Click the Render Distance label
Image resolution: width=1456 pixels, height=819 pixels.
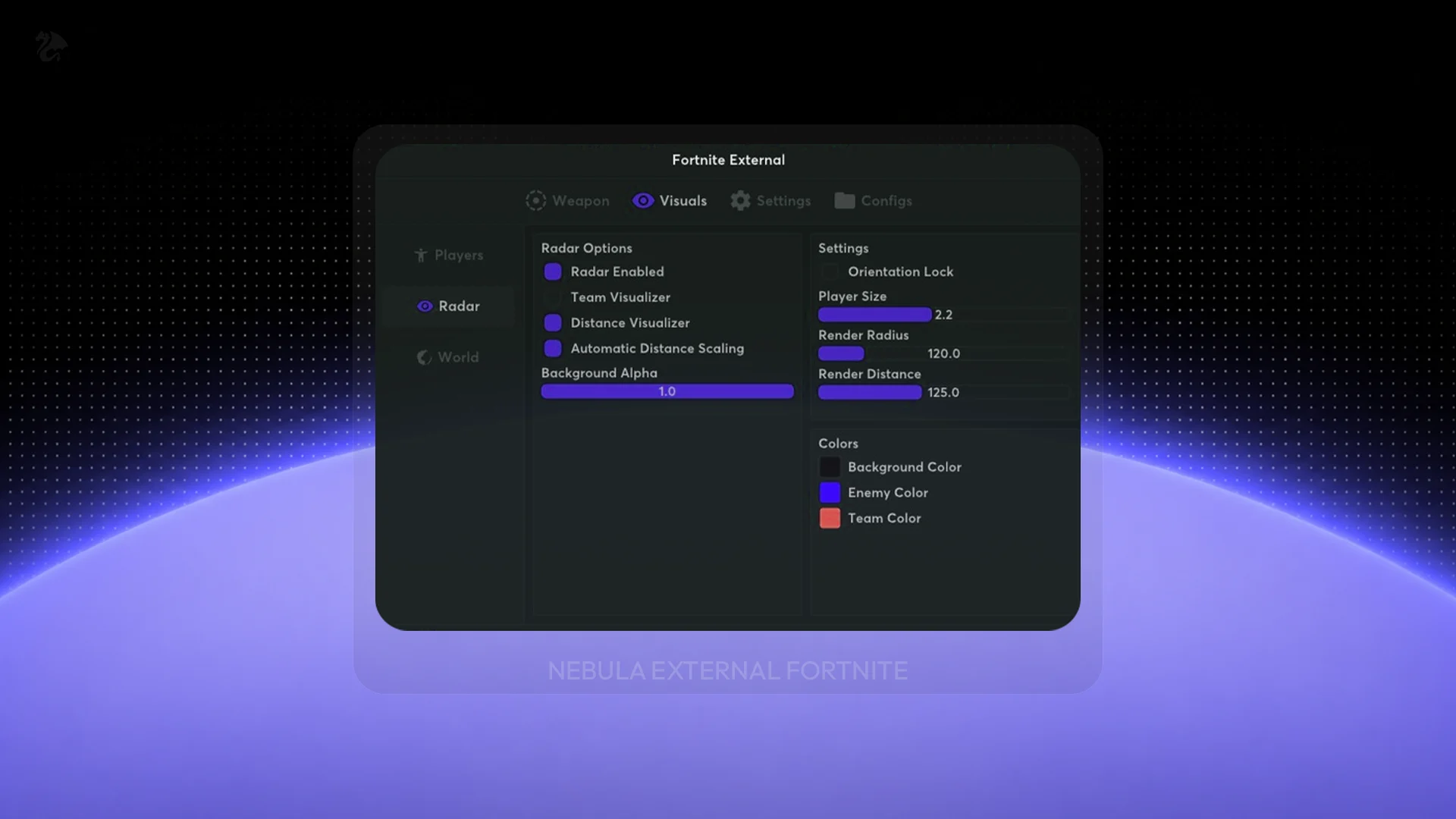(870, 374)
